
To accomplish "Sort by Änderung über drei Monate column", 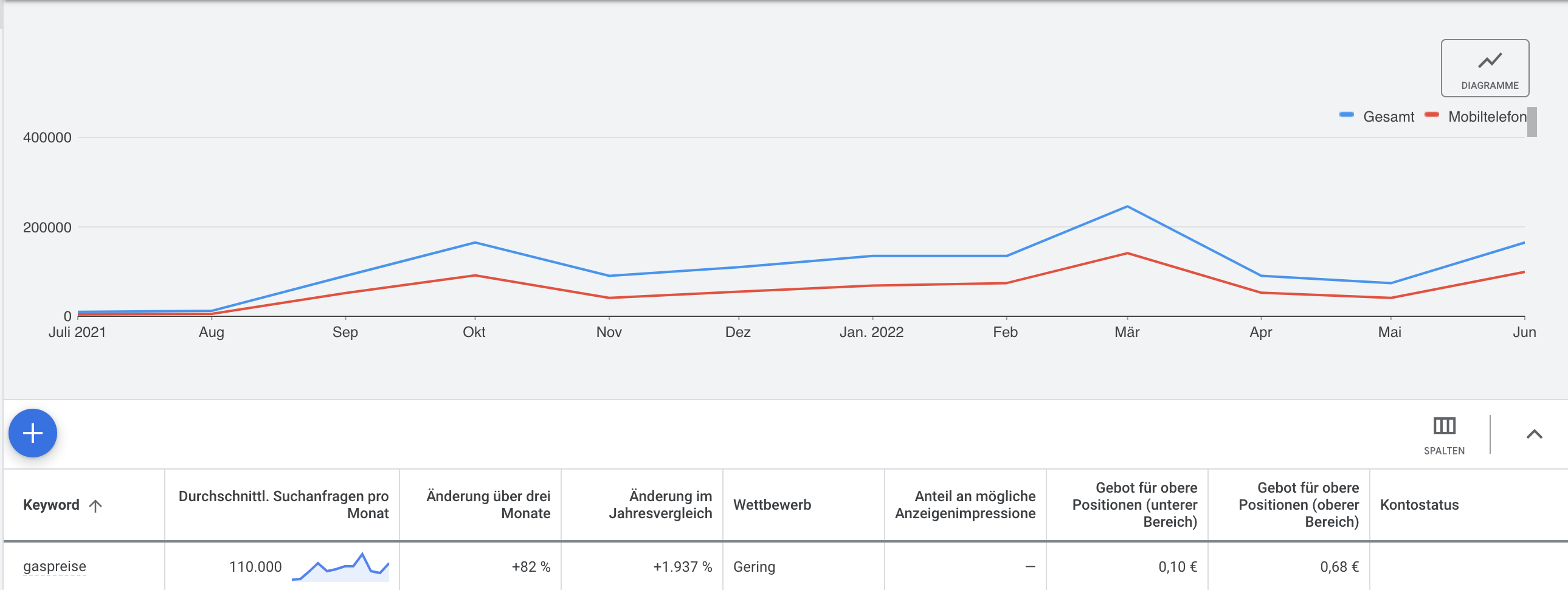I will (488, 505).
